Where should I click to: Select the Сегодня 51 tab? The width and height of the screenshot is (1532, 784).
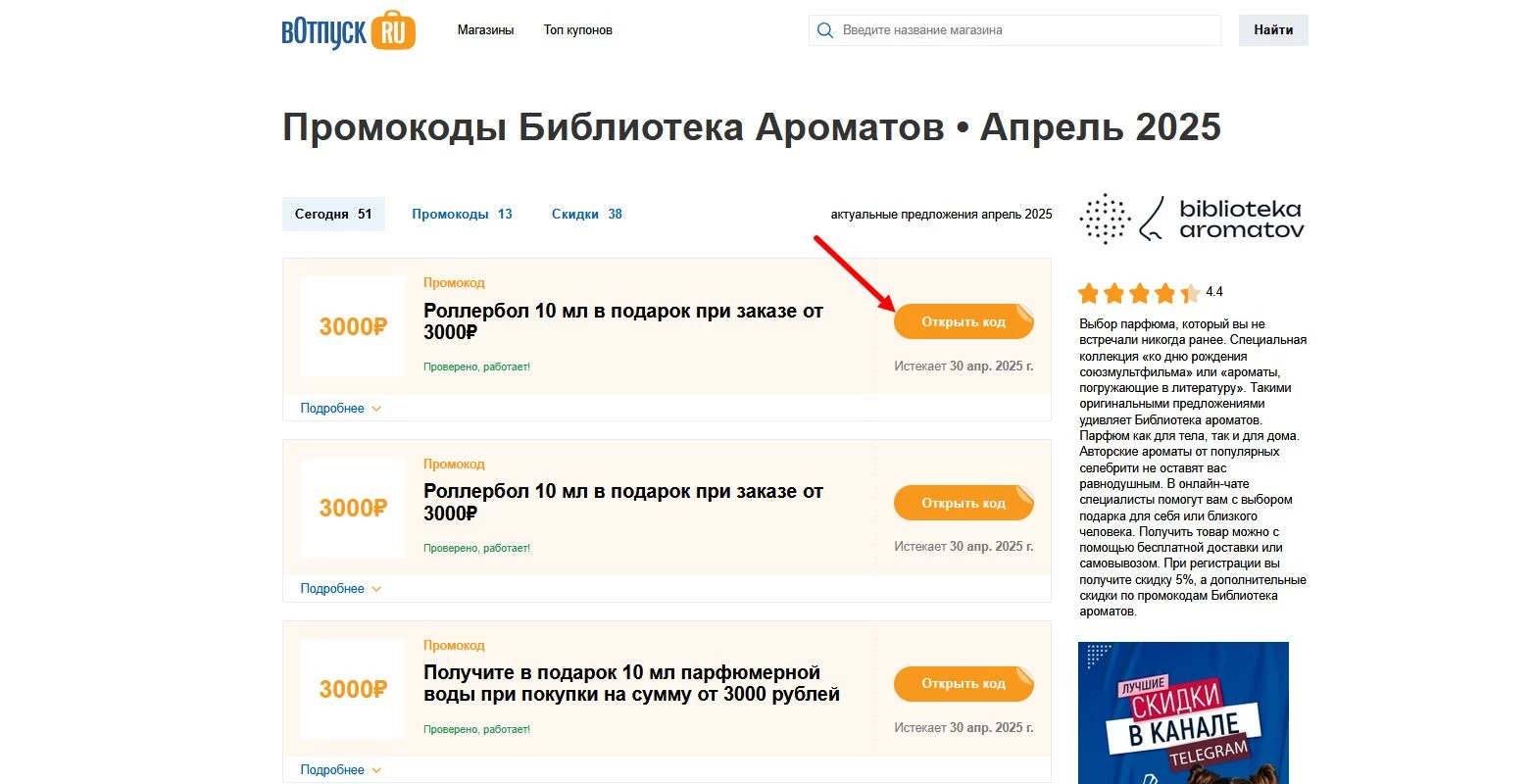coord(333,214)
